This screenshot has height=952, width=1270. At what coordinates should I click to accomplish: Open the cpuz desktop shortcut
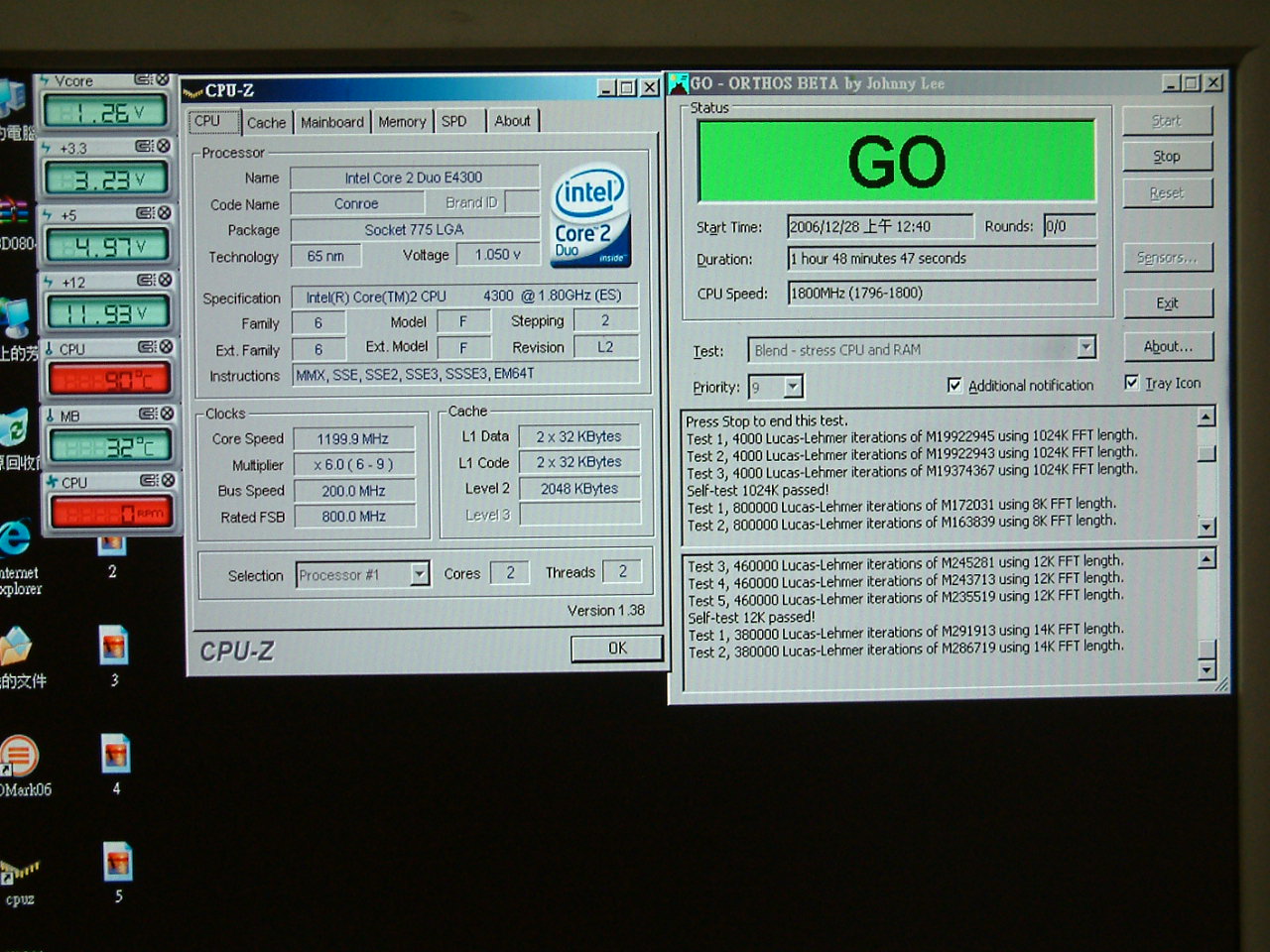tap(20, 875)
